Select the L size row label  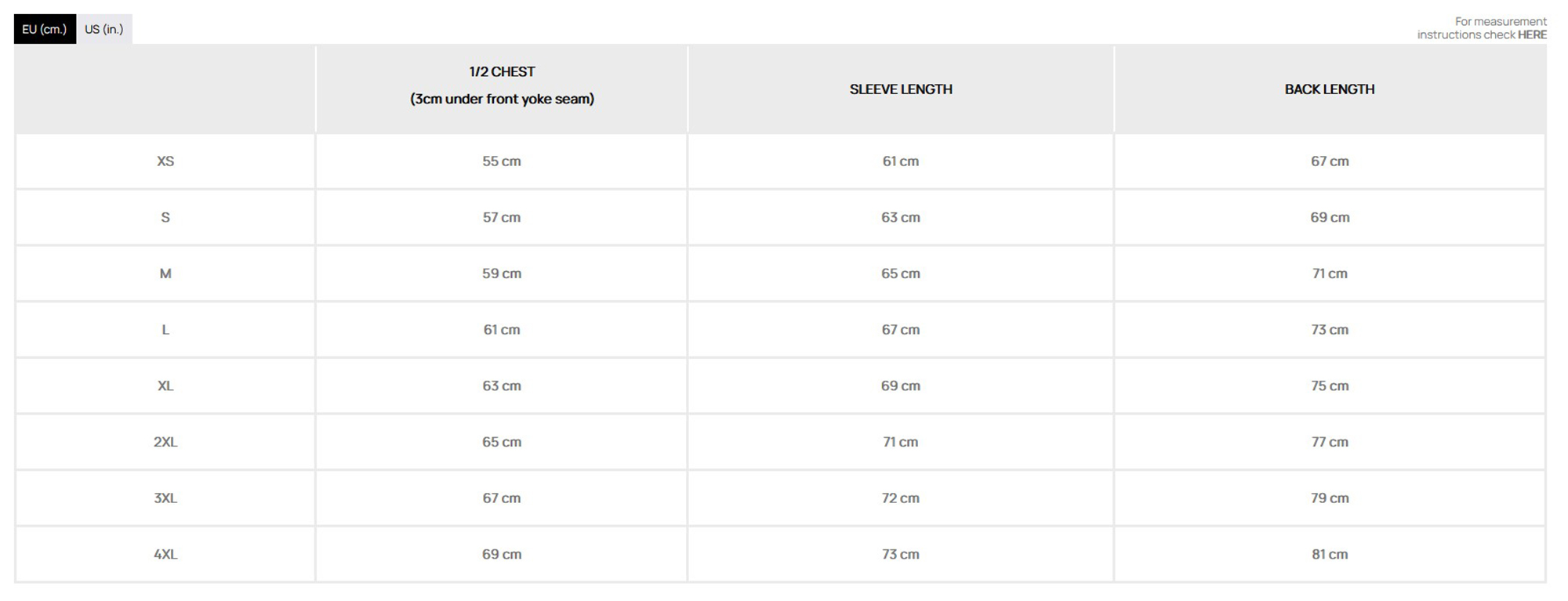click(x=165, y=330)
